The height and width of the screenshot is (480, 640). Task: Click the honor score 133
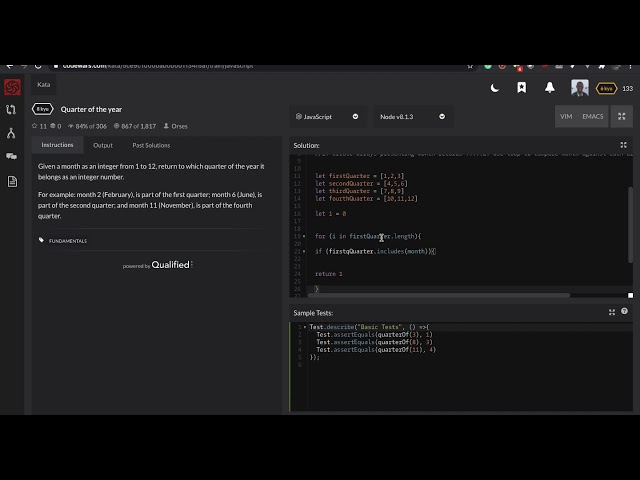tap(627, 89)
